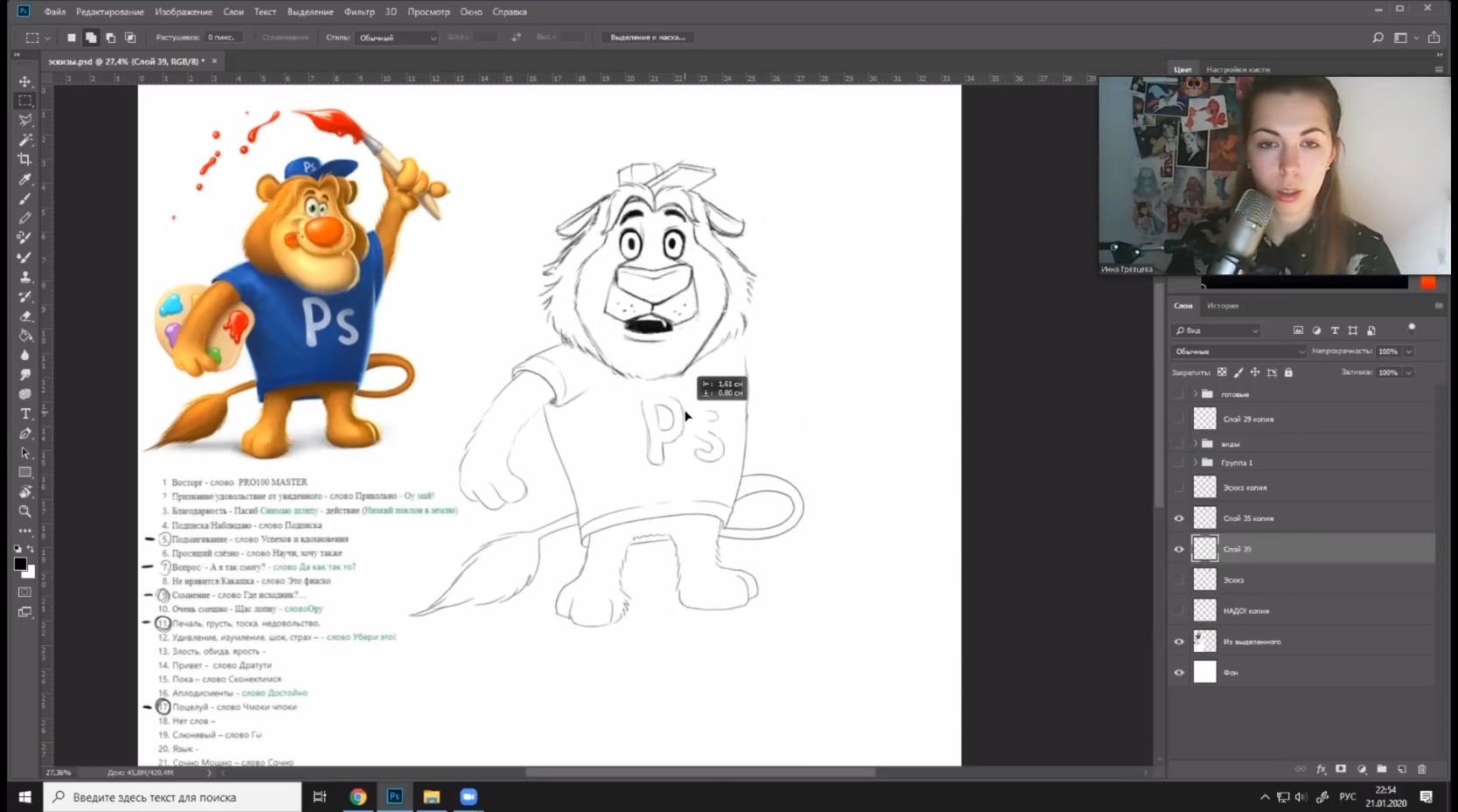
Task: Click the Растушевка feather input field
Action: click(x=223, y=38)
